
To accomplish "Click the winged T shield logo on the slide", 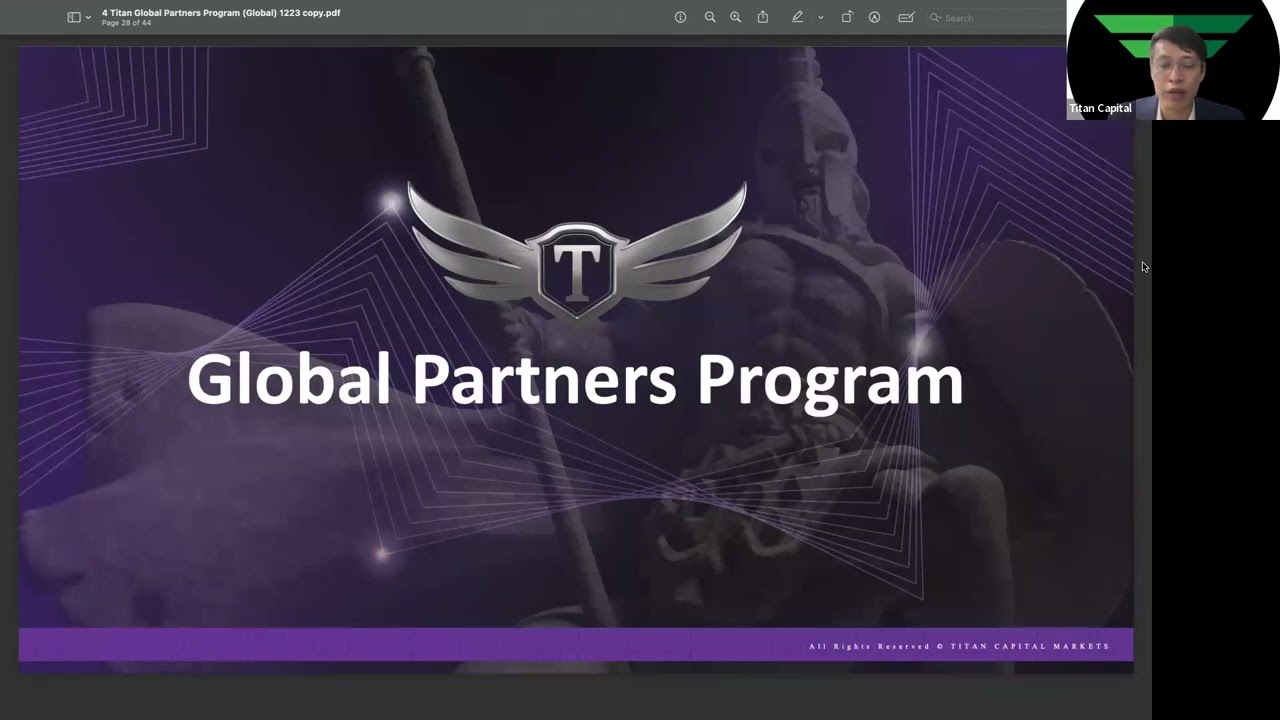I will [x=577, y=251].
